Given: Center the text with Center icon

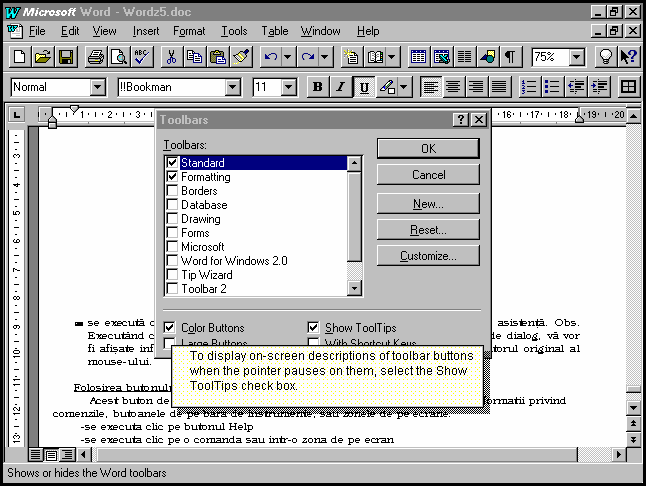Looking at the screenshot, I should point(453,87).
